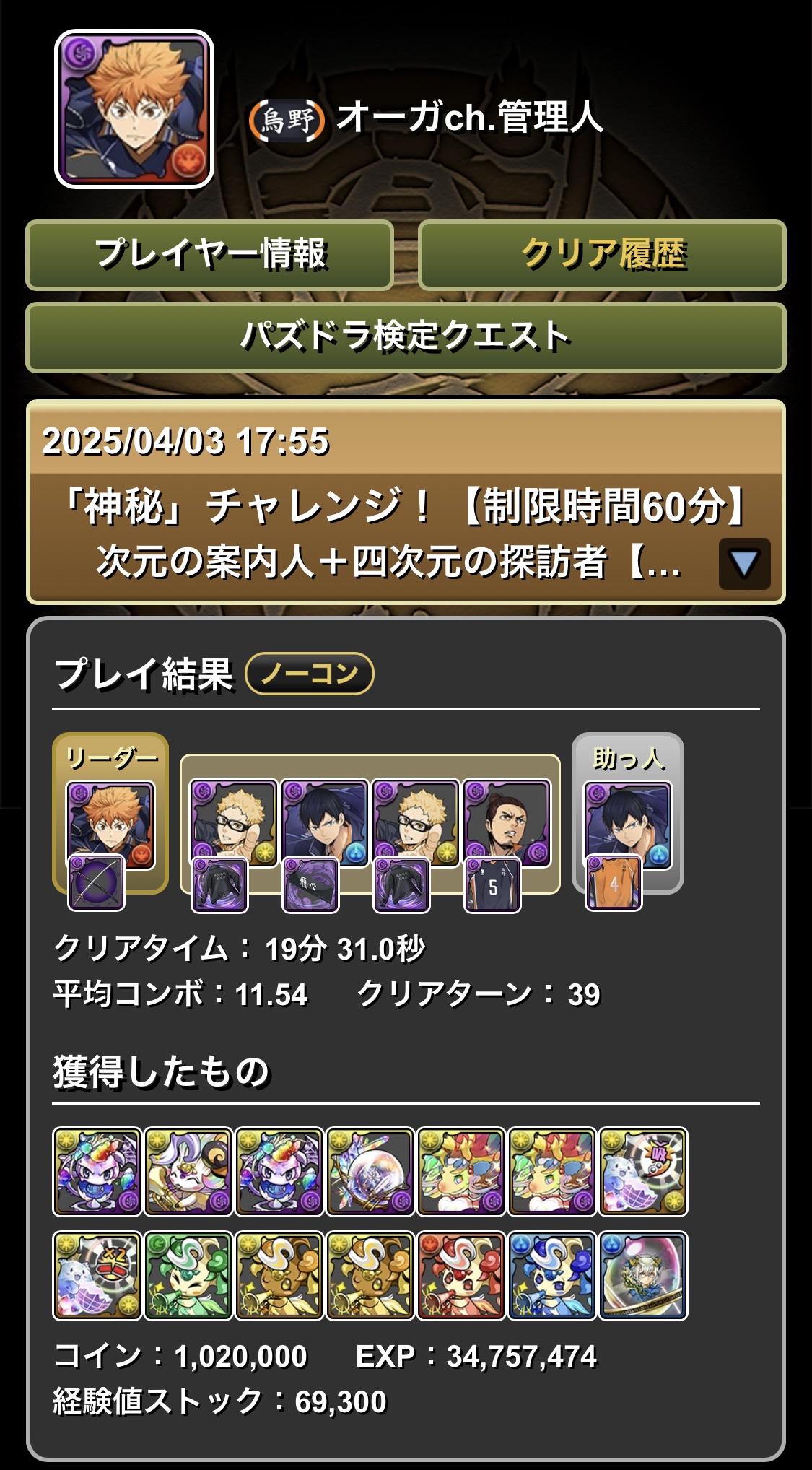Viewport: 812px width, 1470px height.
Task: Tap the 烏野 title badge beside name
Action: click(287, 120)
